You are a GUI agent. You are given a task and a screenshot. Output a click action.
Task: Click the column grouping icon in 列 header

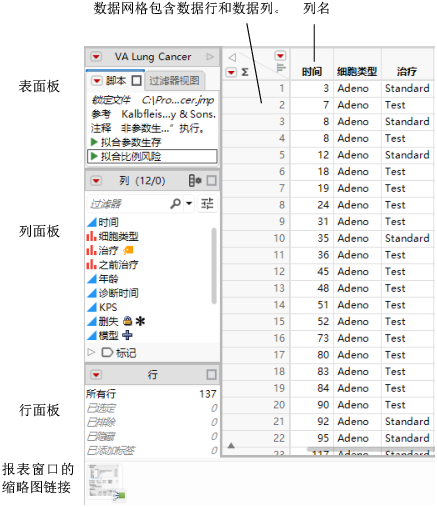(195, 181)
